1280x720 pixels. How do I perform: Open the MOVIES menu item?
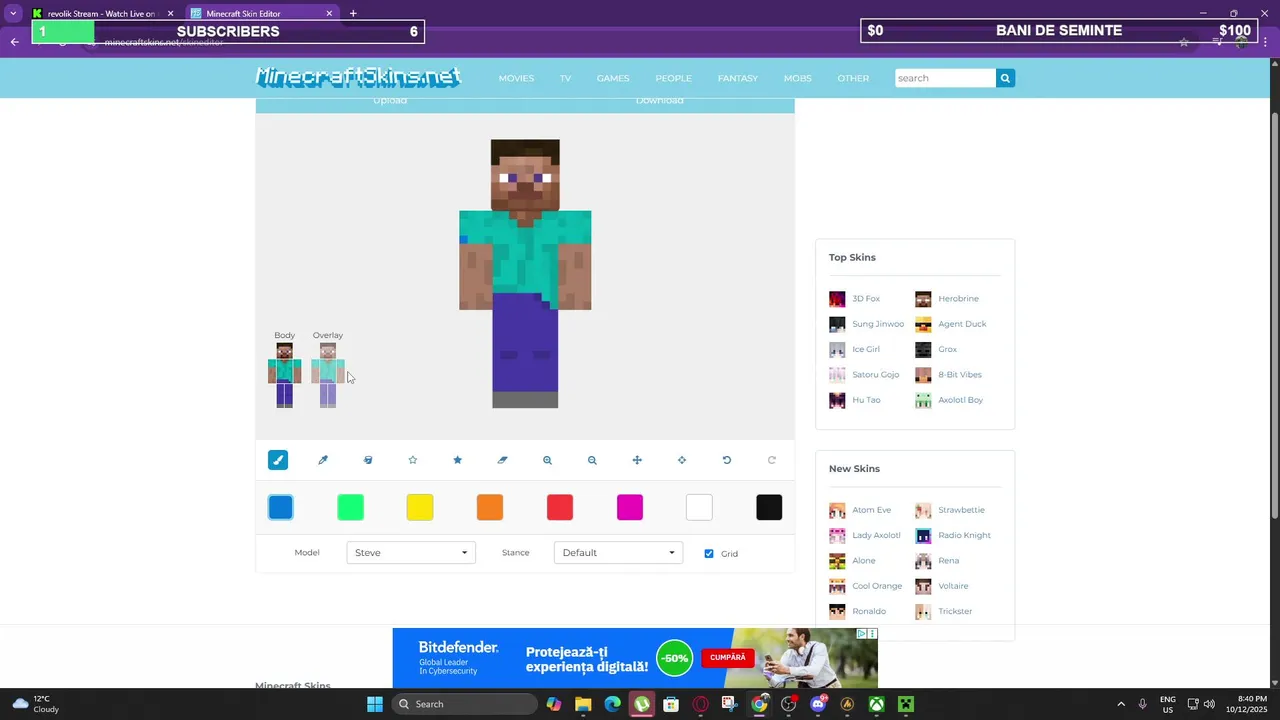coord(516,78)
